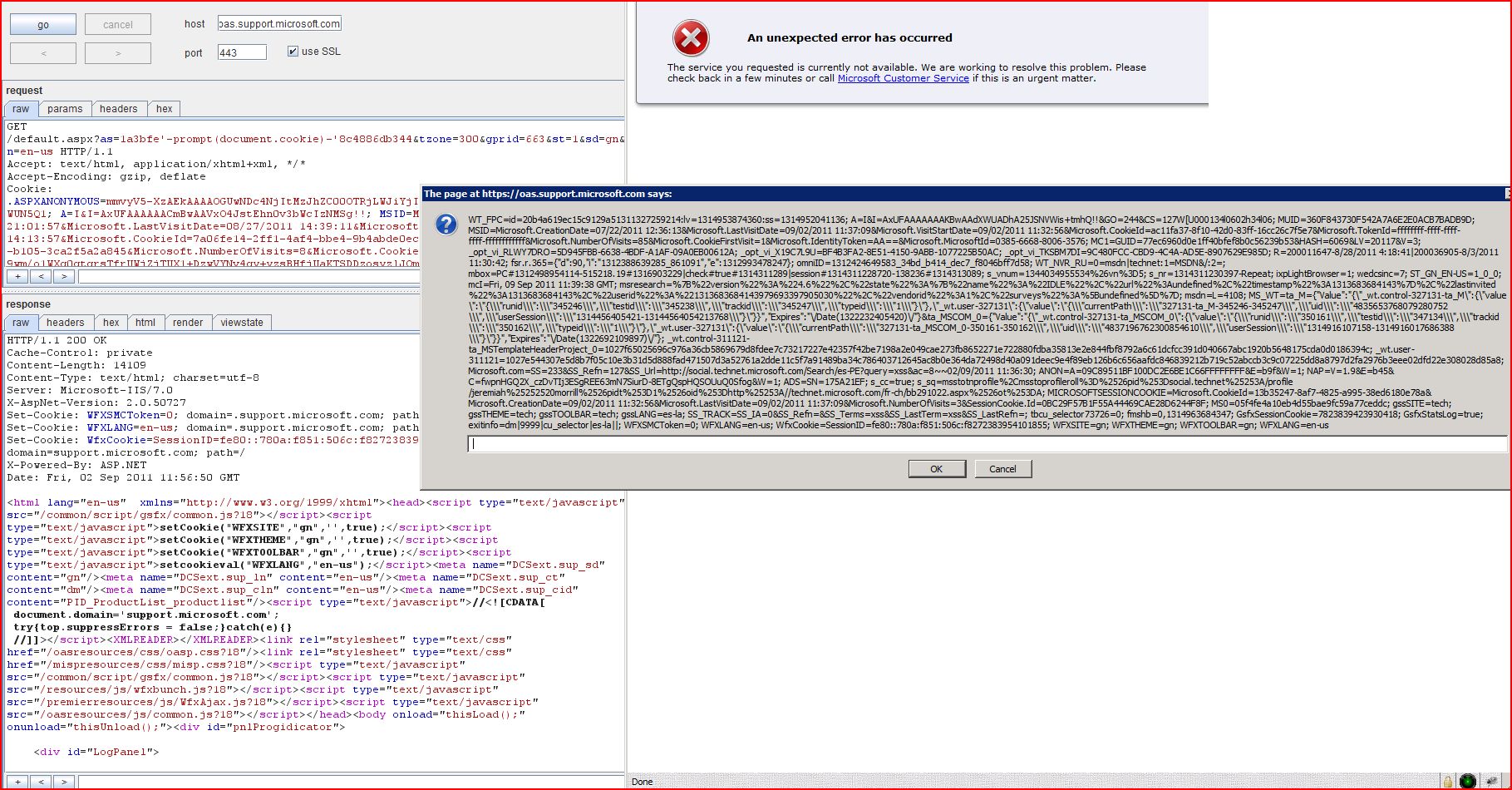Click plus button in request search bar

pos(17,276)
